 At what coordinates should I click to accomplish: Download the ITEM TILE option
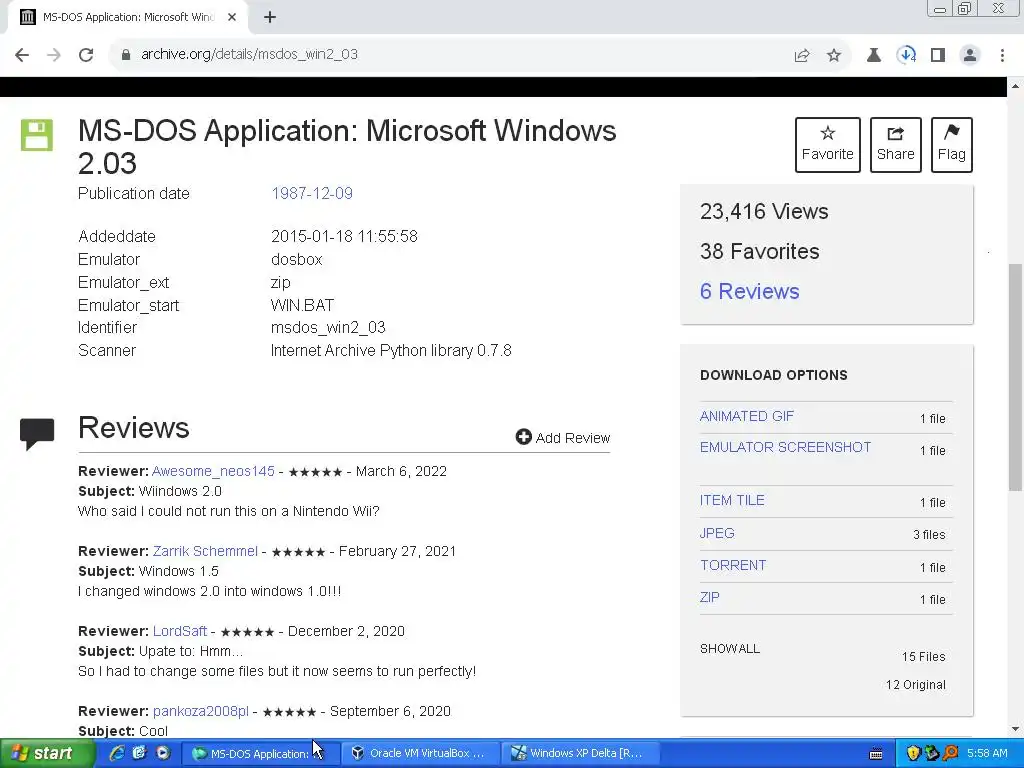(732, 500)
